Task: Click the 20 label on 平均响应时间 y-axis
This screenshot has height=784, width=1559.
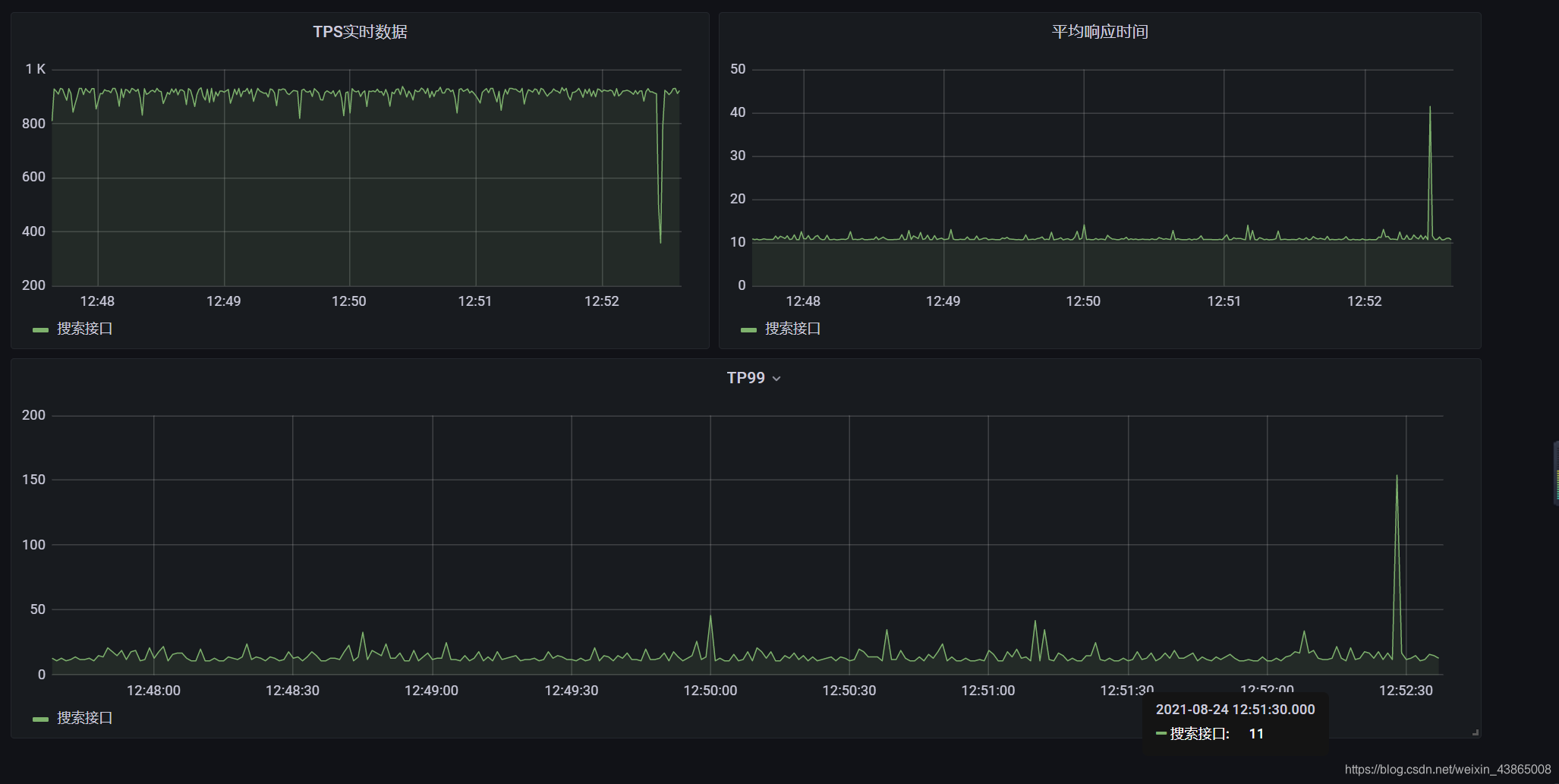Action: [x=738, y=199]
